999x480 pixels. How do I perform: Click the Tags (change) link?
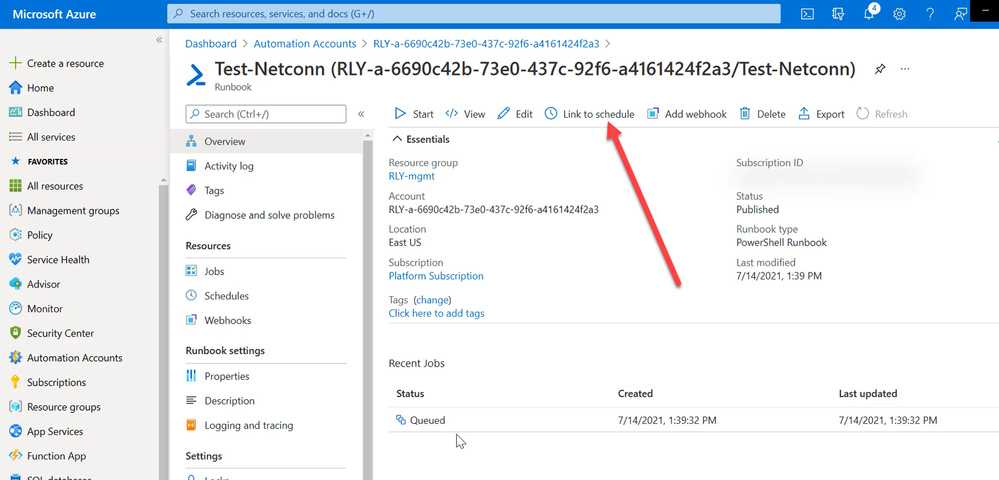pyautogui.click(x=433, y=300)
